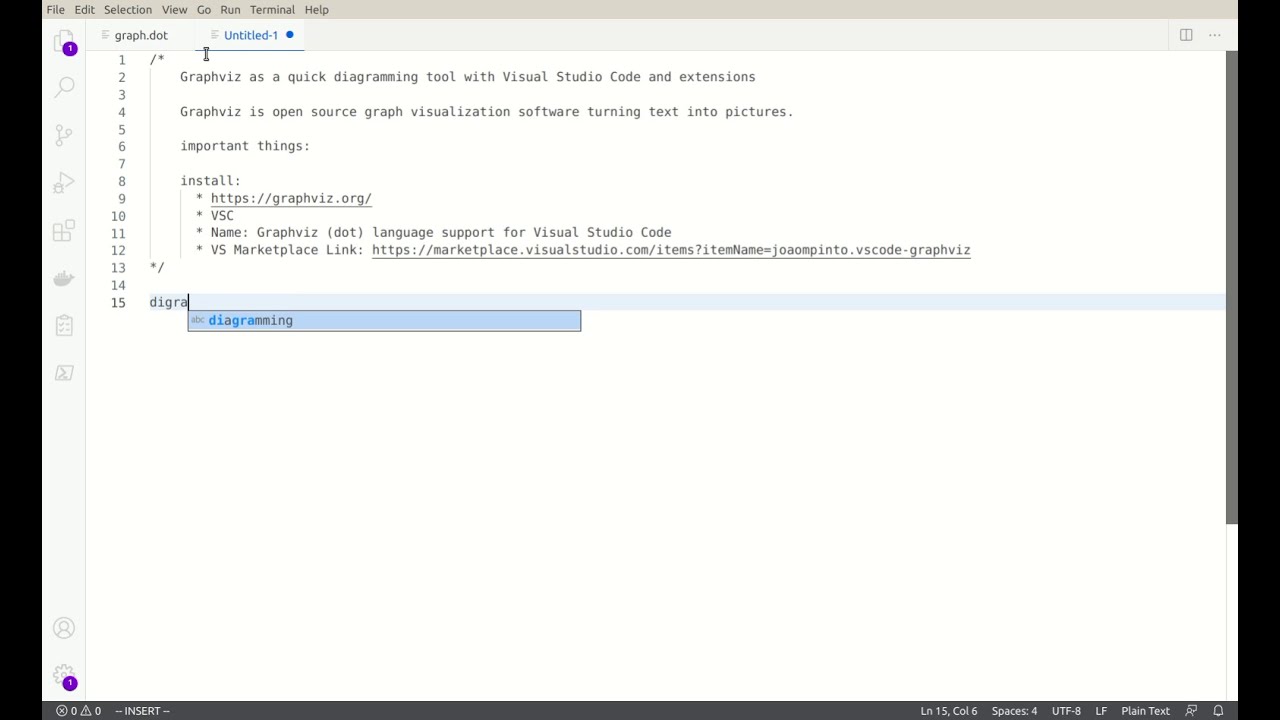This screenshot has width=1280, height=720.
Task: Click Ln 15, Col 6 status entry
Action: [949, 711]
